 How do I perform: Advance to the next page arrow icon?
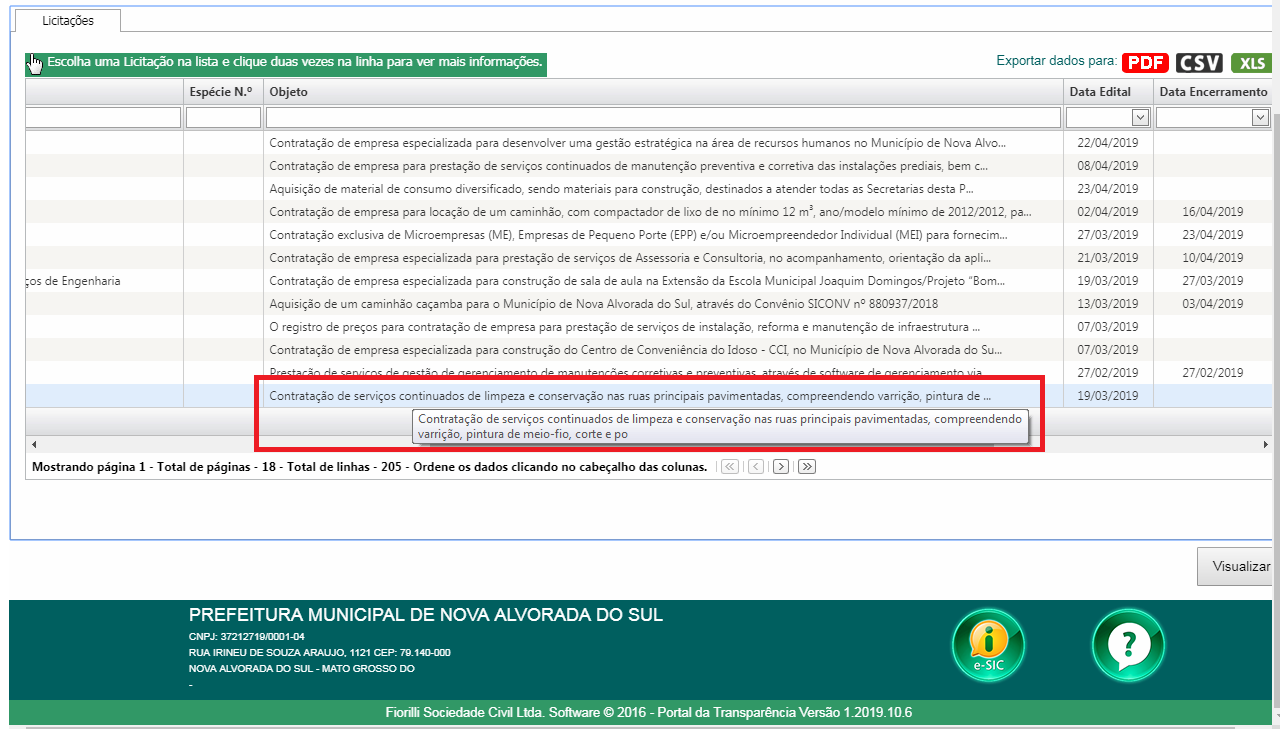pos(780,466)
